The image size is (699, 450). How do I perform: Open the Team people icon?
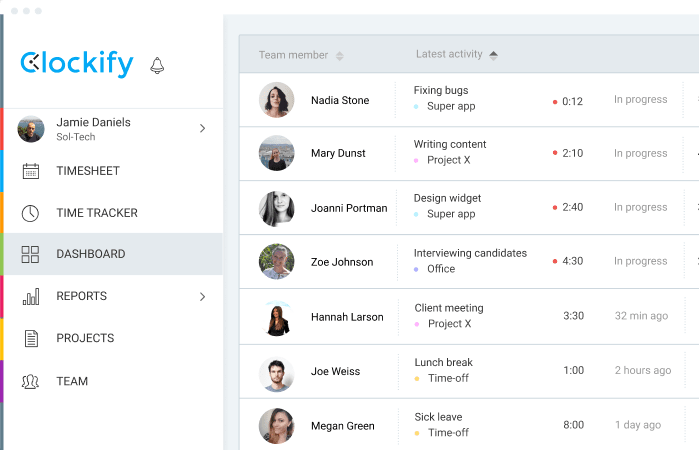click(x=30, y=381)
